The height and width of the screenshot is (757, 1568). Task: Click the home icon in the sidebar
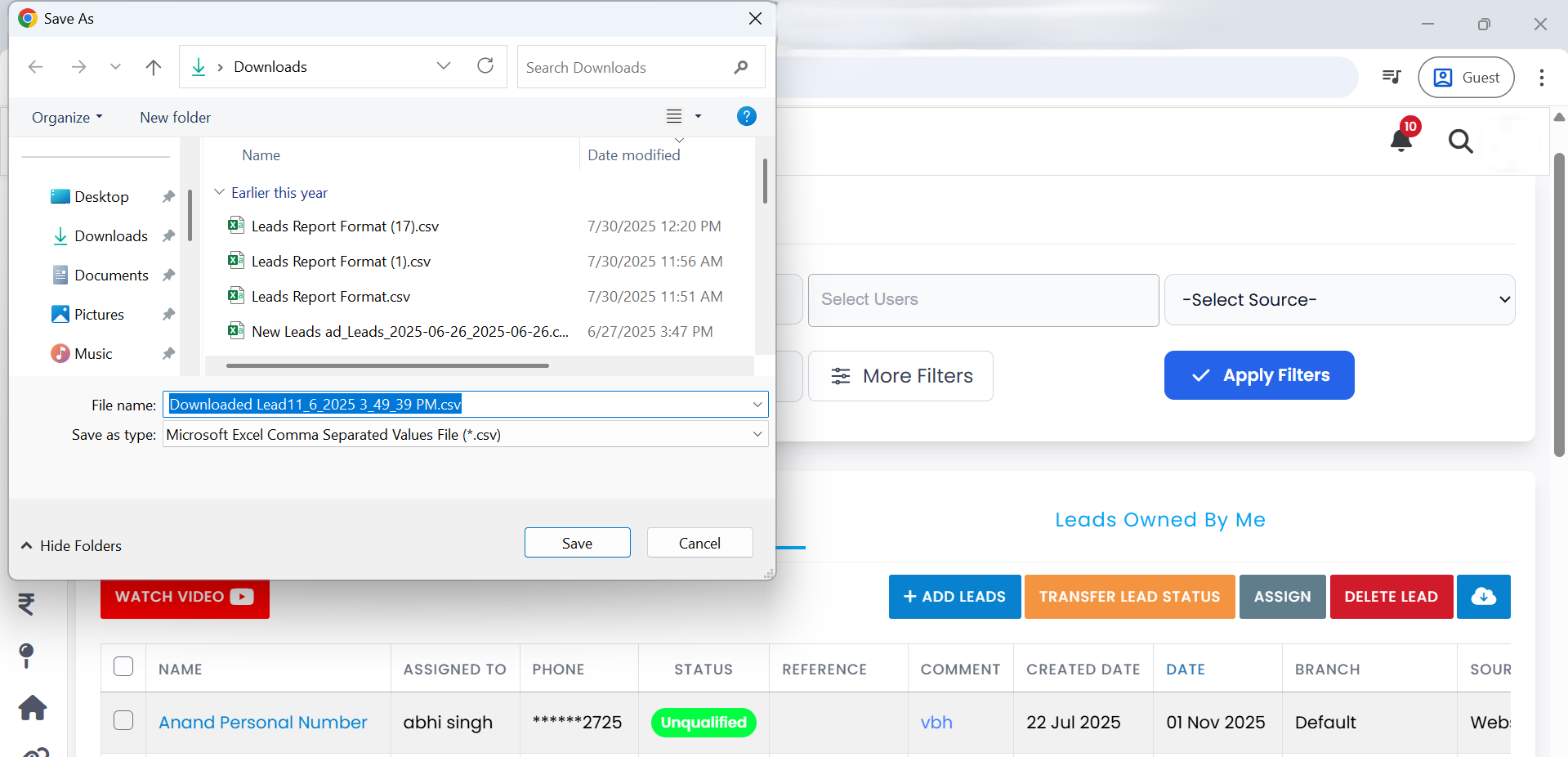click(32, 708)
